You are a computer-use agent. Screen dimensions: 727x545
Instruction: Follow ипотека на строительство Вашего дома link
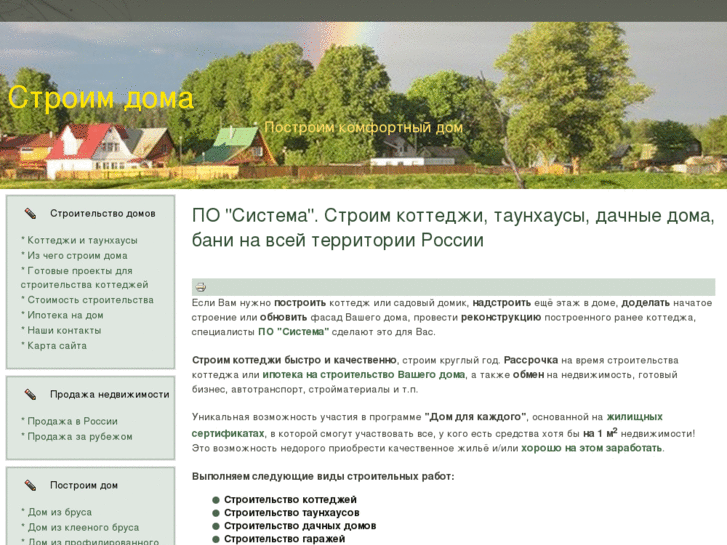point(364,375)
